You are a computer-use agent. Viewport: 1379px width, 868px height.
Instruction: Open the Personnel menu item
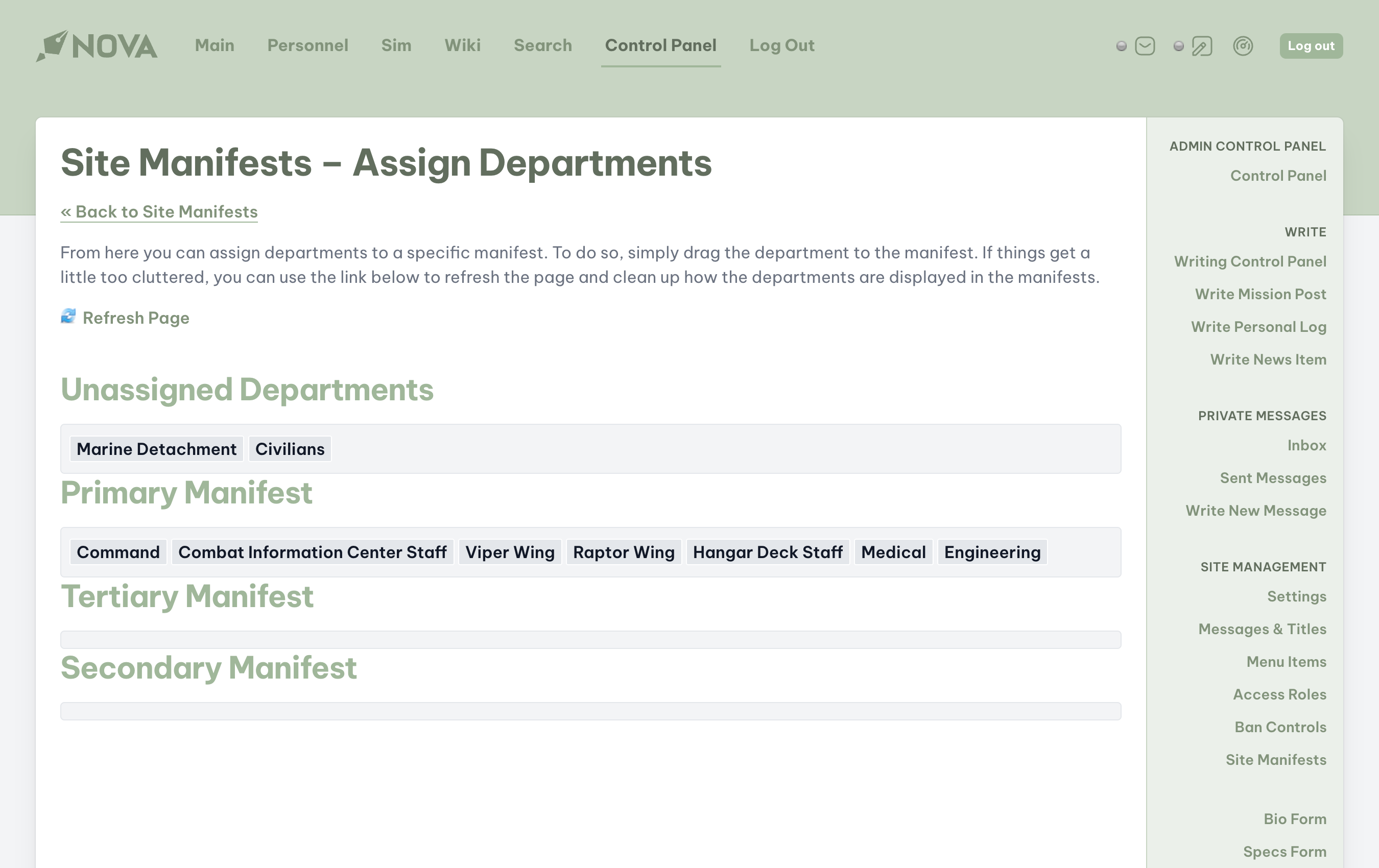pos(307,45)
